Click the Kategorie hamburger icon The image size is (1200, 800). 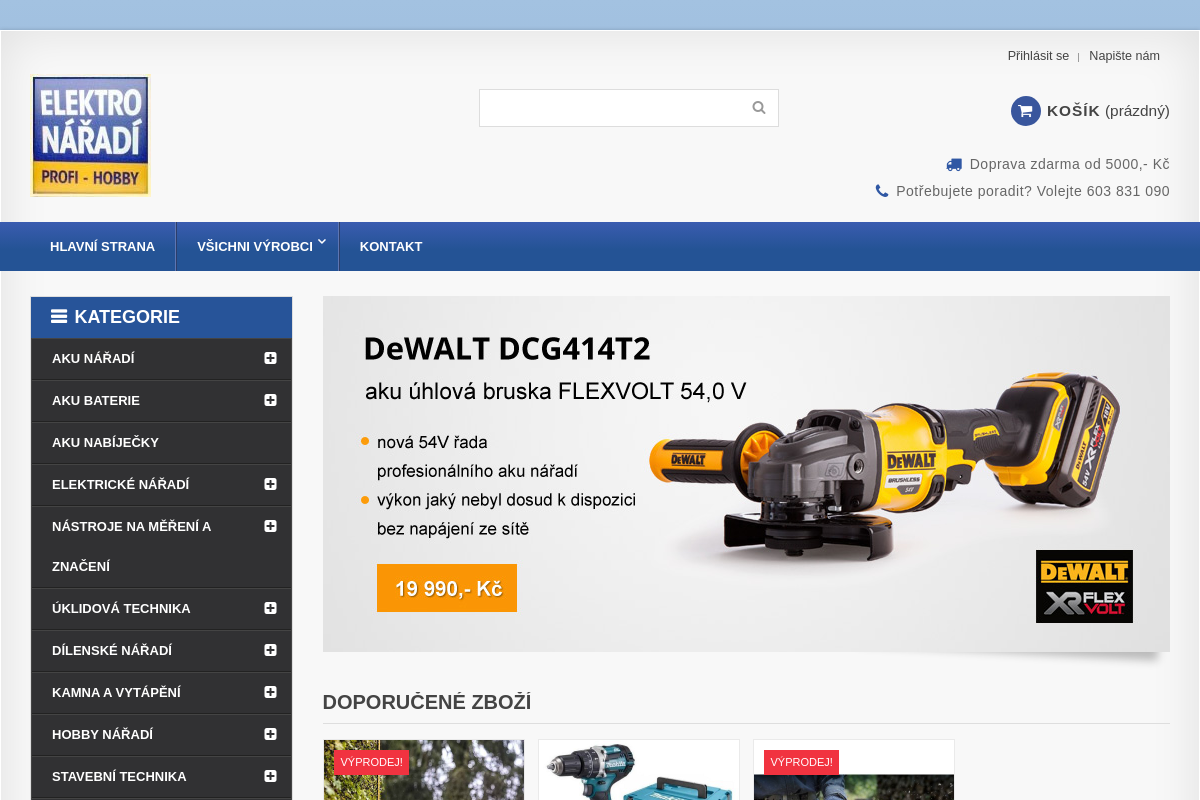coord(59,317)
